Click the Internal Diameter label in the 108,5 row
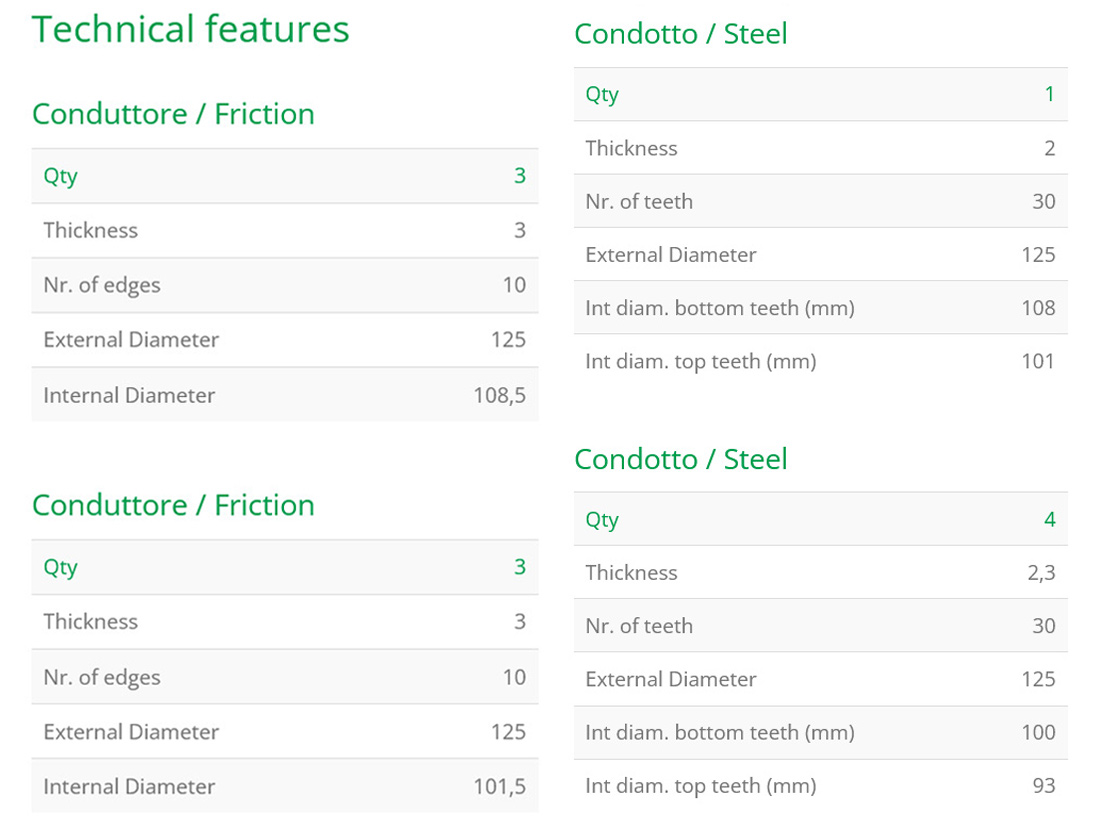The image size is (1100, 825). [129, 395]
